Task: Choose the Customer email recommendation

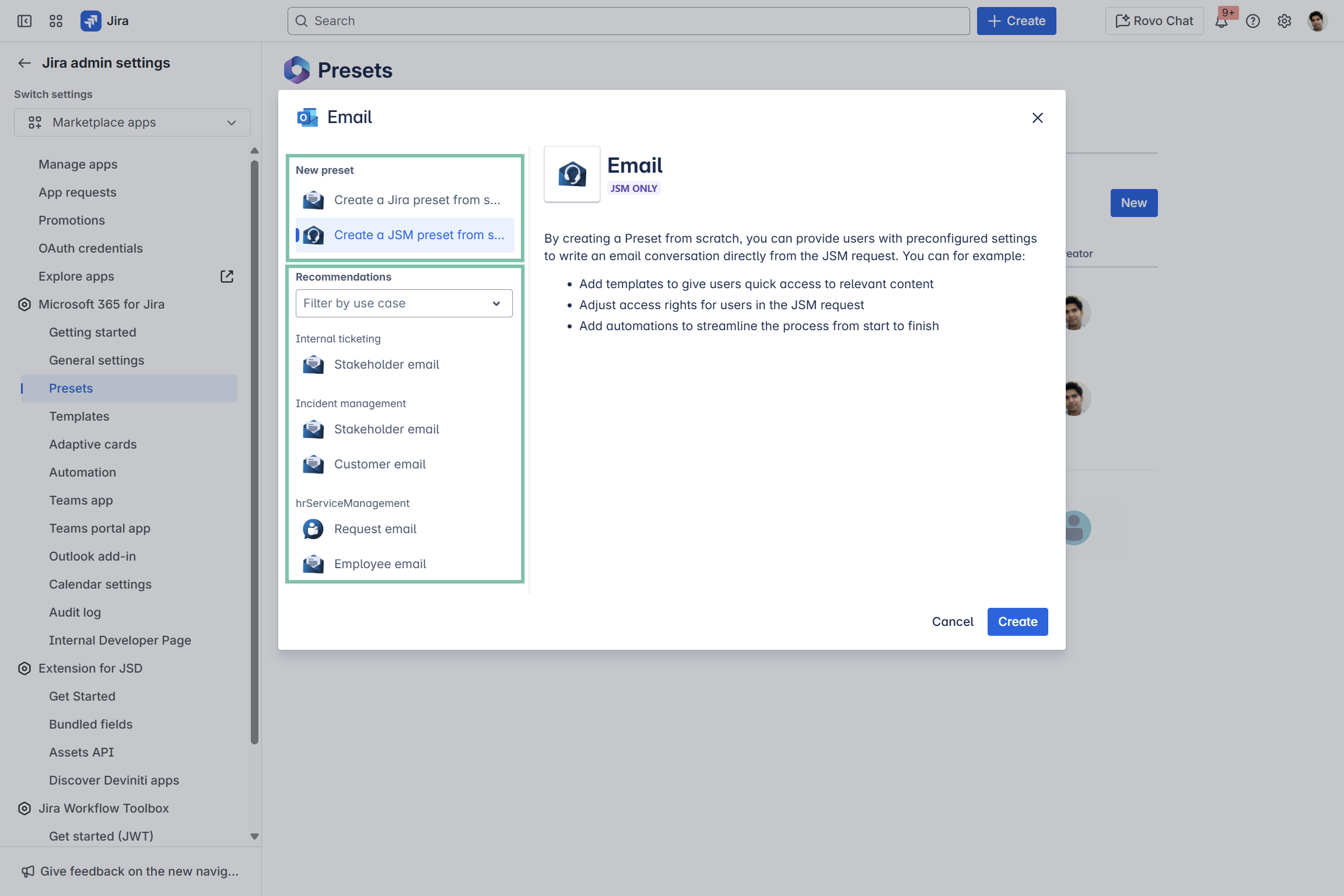Action: (380, 464)
